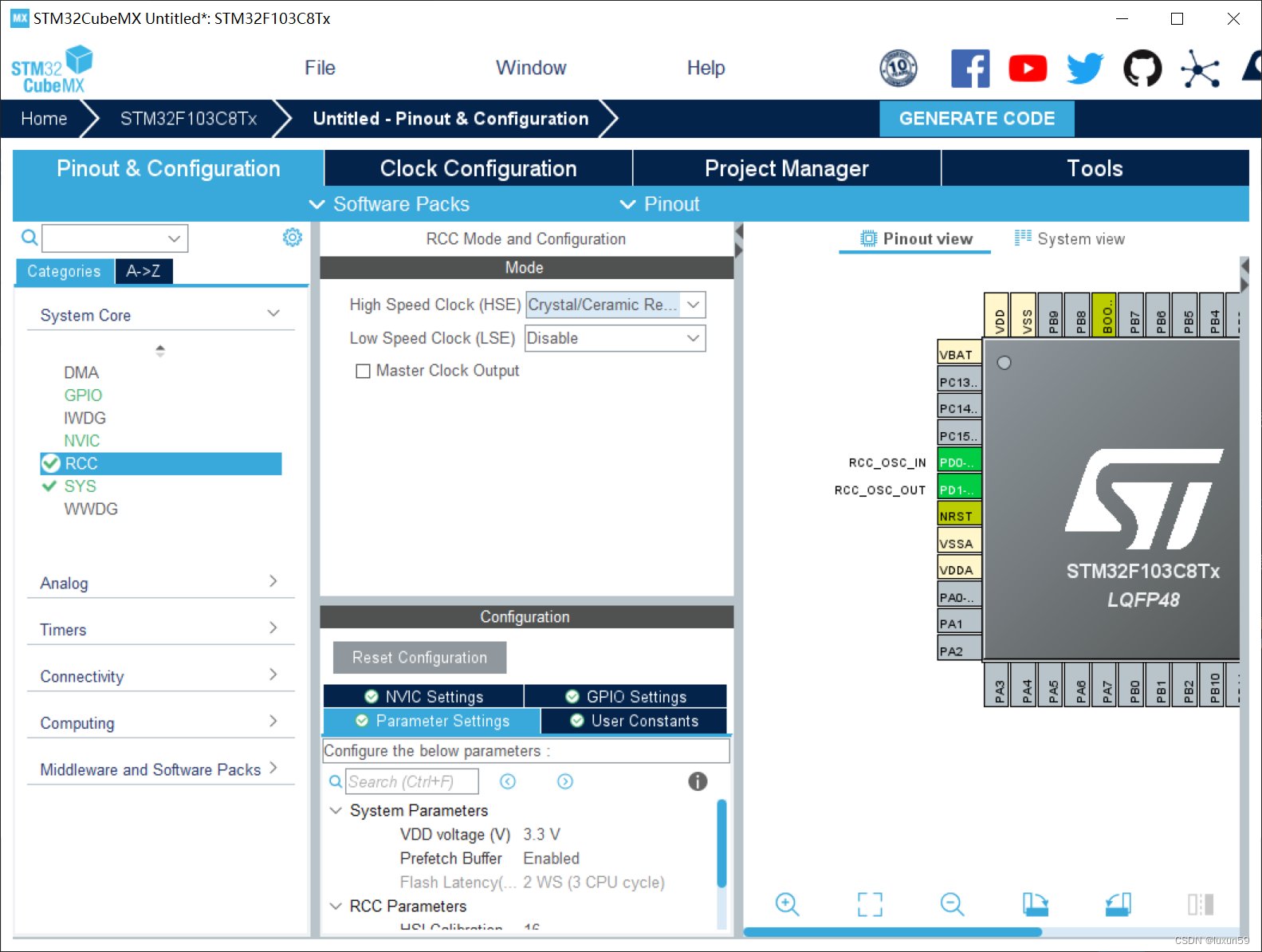Rotate chip counter-clockwise icon
The height and width of the screenshot is (952, 1262).
(1118, 904)
